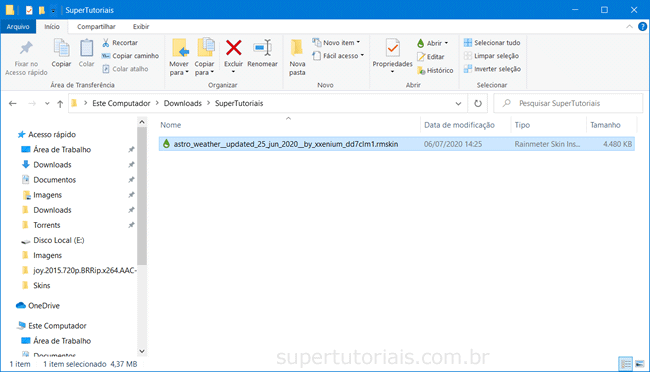
Task: Open Este Computador in the sidebar tree
Action: tap(52, 326)
